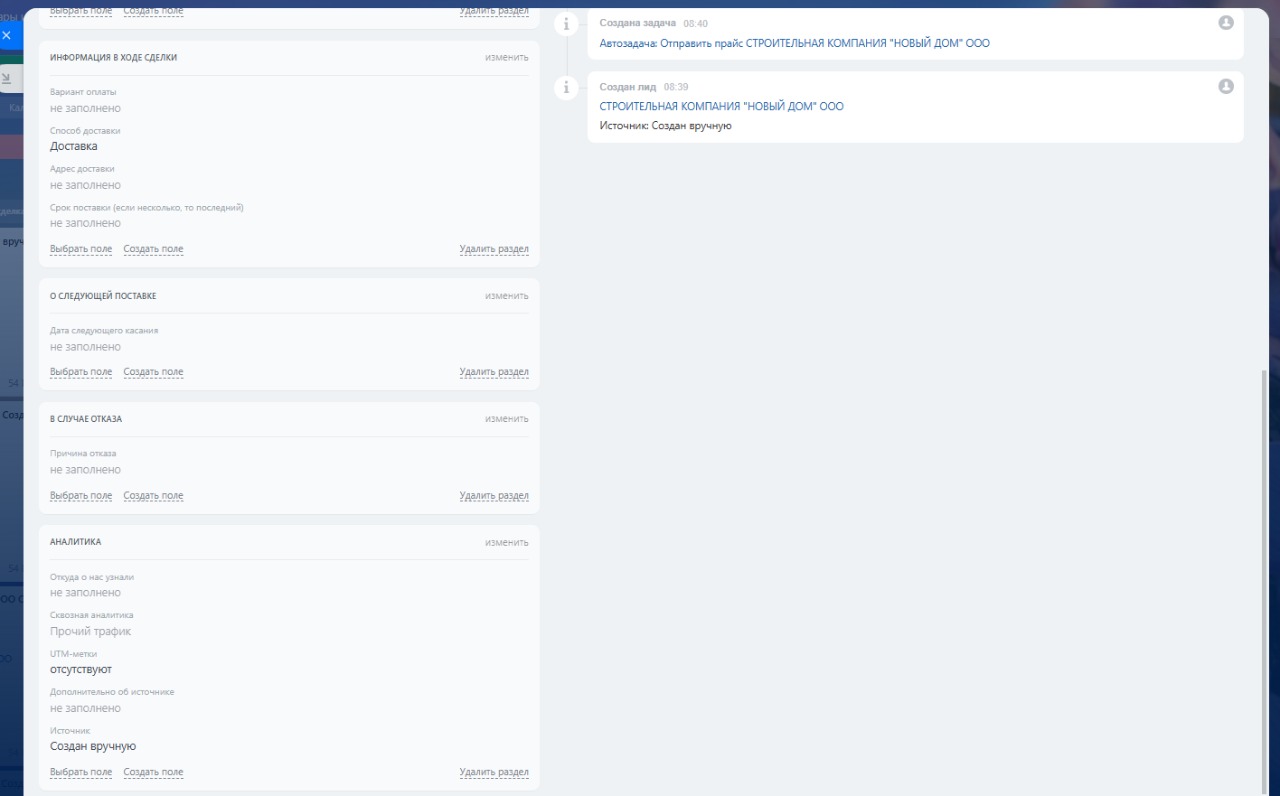This screenshot has height=796, width=1280.
Task: Create a field in О следующей поставке
Action: 153,372
